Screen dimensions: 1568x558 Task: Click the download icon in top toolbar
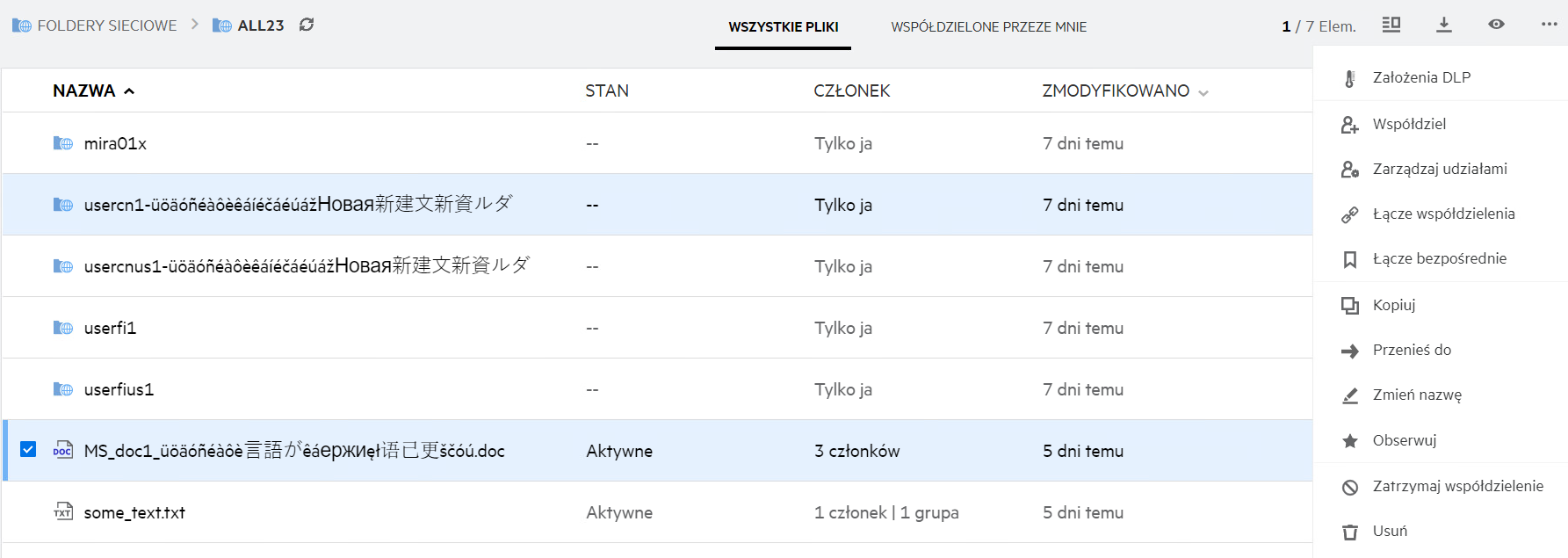point(1443,25)
